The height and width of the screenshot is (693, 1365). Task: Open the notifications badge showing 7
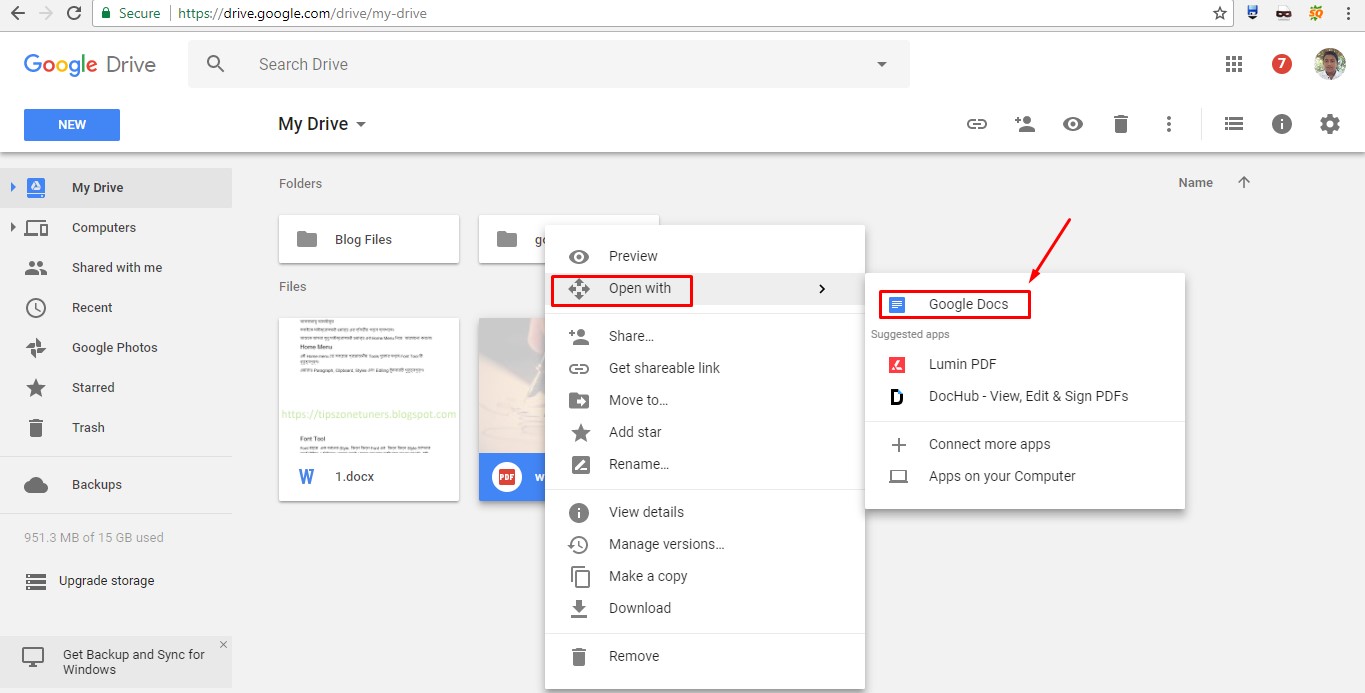pos(1282,64)
